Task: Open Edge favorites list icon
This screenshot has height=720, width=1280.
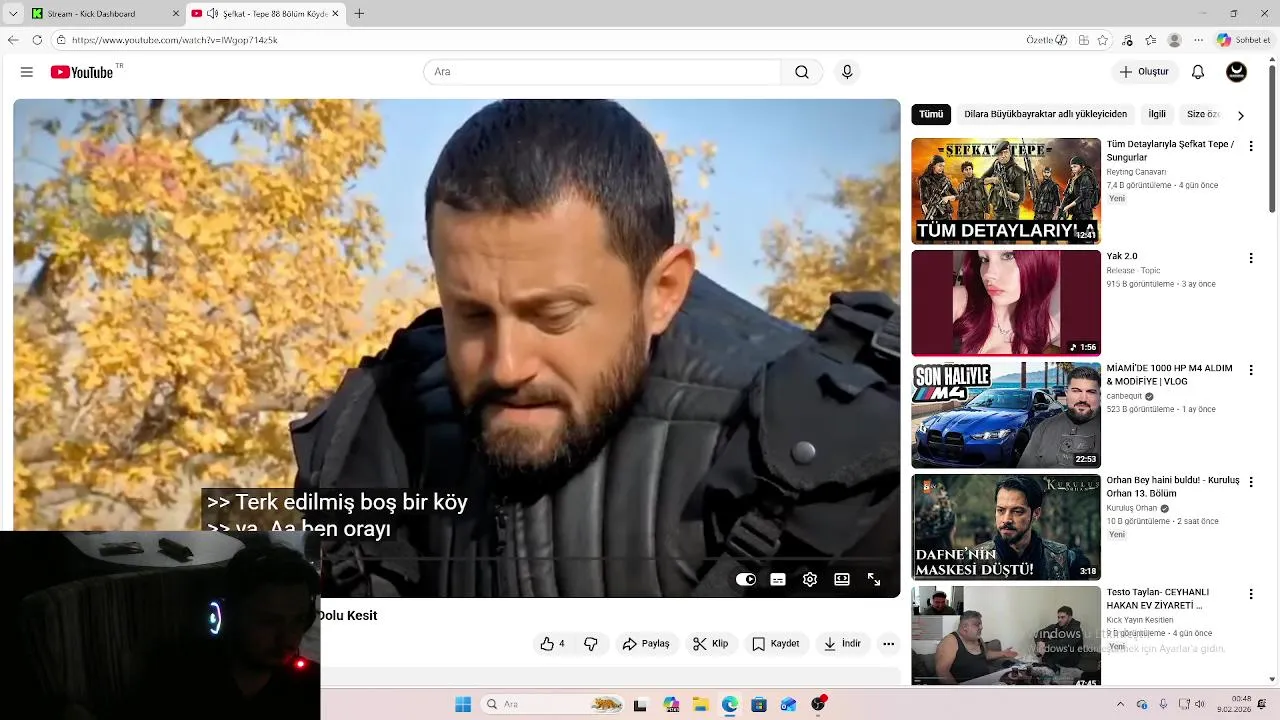Action: 1151,40
